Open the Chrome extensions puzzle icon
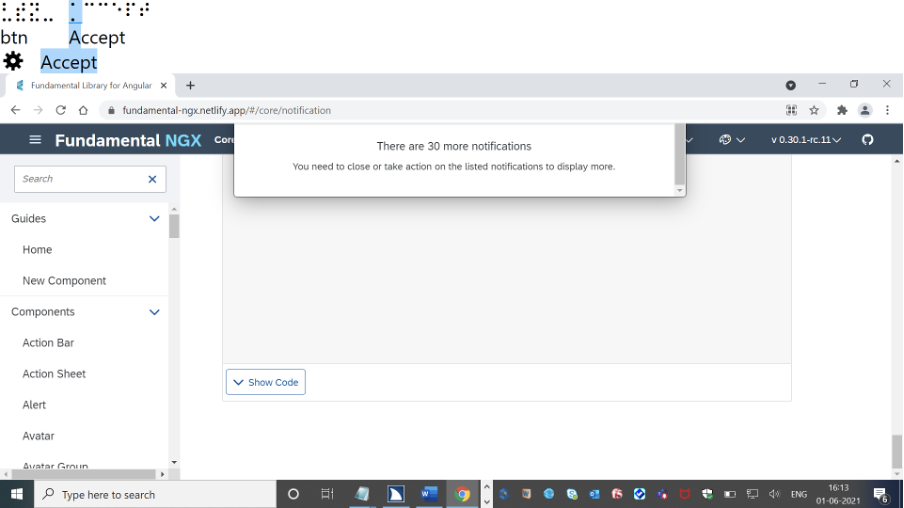 click(842, 110)
